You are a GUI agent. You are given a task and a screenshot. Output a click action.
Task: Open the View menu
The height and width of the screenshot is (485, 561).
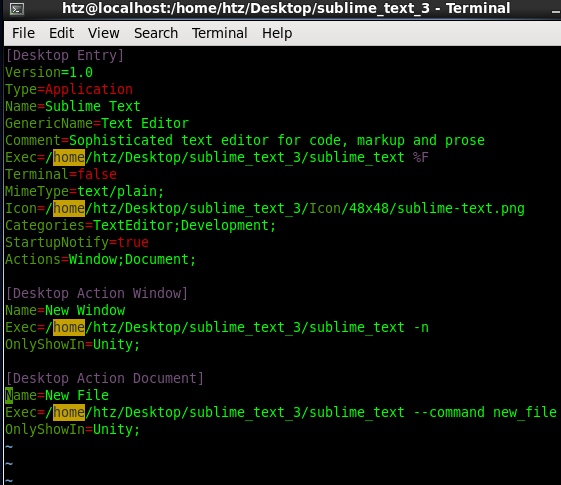tap(104, 33)
